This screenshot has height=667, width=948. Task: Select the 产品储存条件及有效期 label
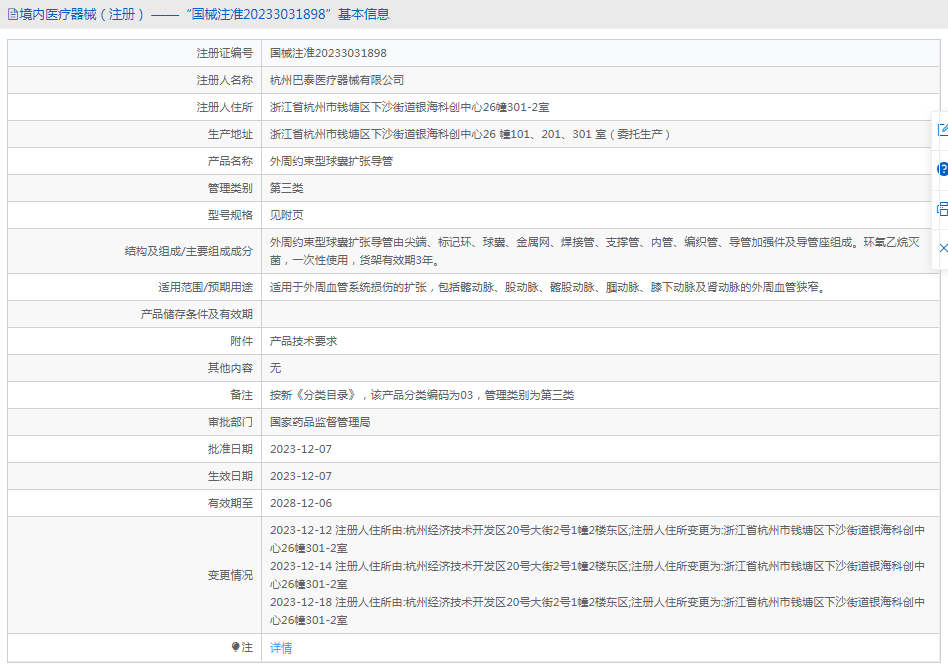[x=196, y=314]
